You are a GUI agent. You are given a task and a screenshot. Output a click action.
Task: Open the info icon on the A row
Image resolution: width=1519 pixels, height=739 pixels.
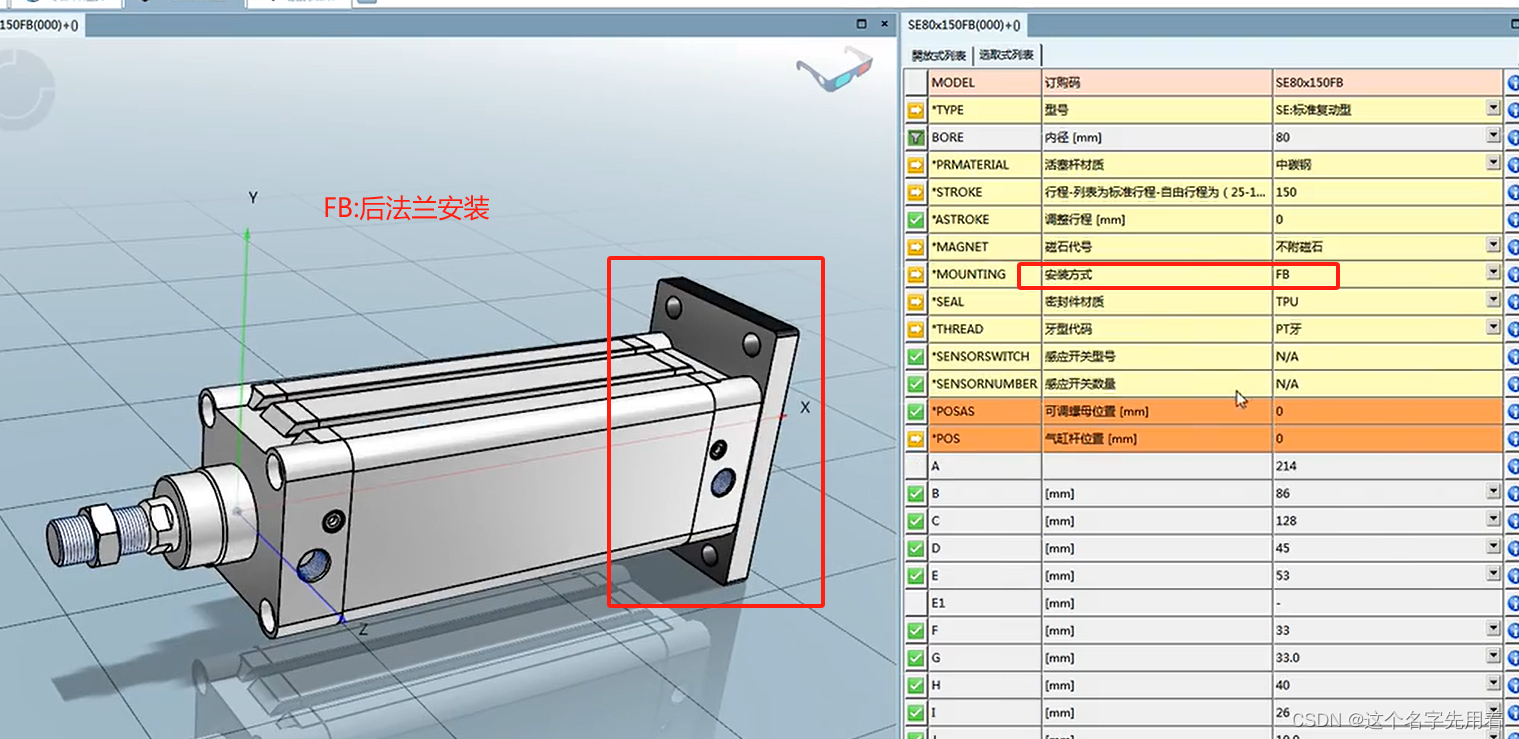point(1512,466)
